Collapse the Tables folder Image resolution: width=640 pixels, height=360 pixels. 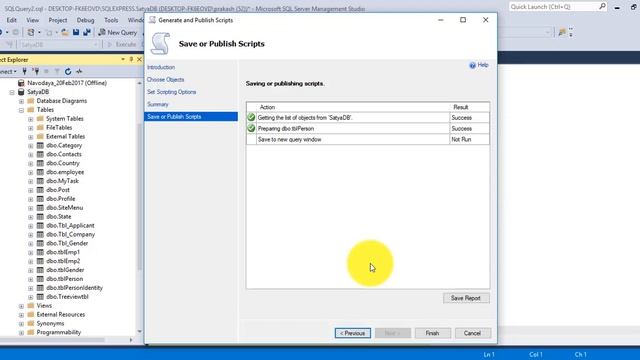click(21, 110)
